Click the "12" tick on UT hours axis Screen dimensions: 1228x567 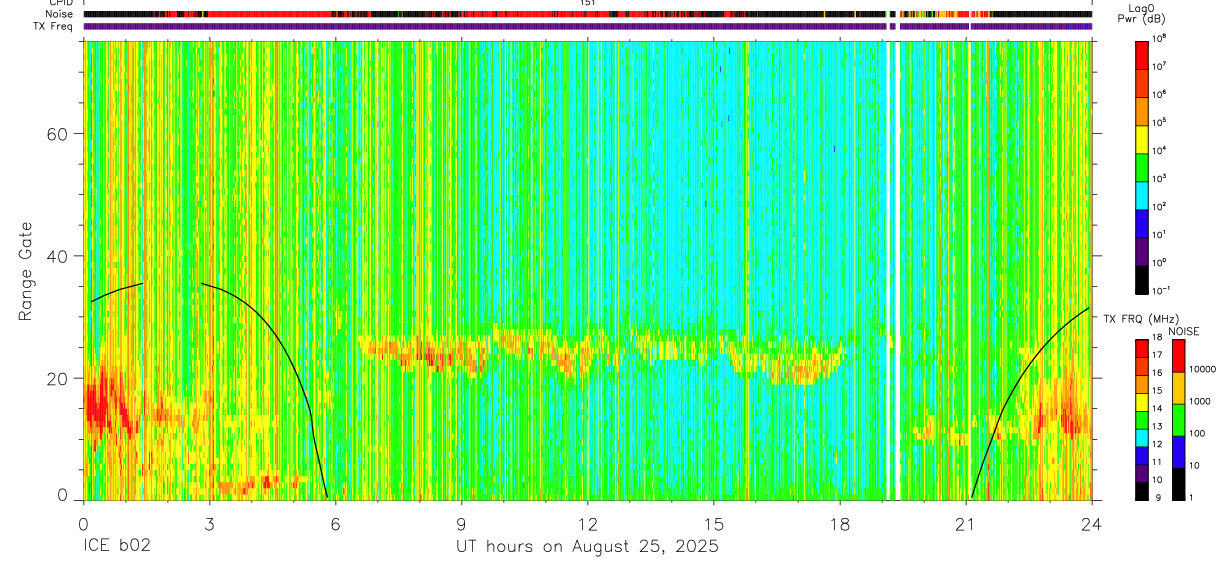(x=588, y=523)
